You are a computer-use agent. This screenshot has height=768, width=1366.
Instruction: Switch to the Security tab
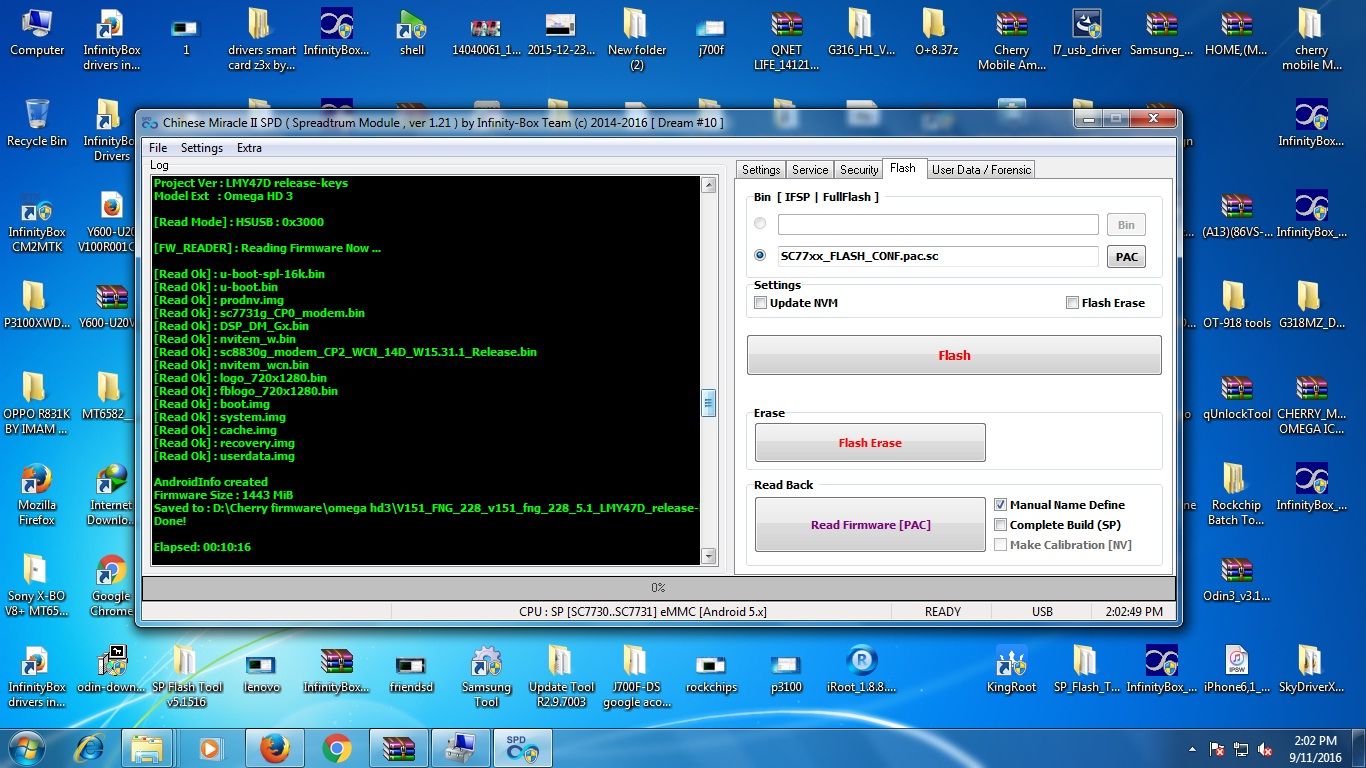tap(858, 170)
